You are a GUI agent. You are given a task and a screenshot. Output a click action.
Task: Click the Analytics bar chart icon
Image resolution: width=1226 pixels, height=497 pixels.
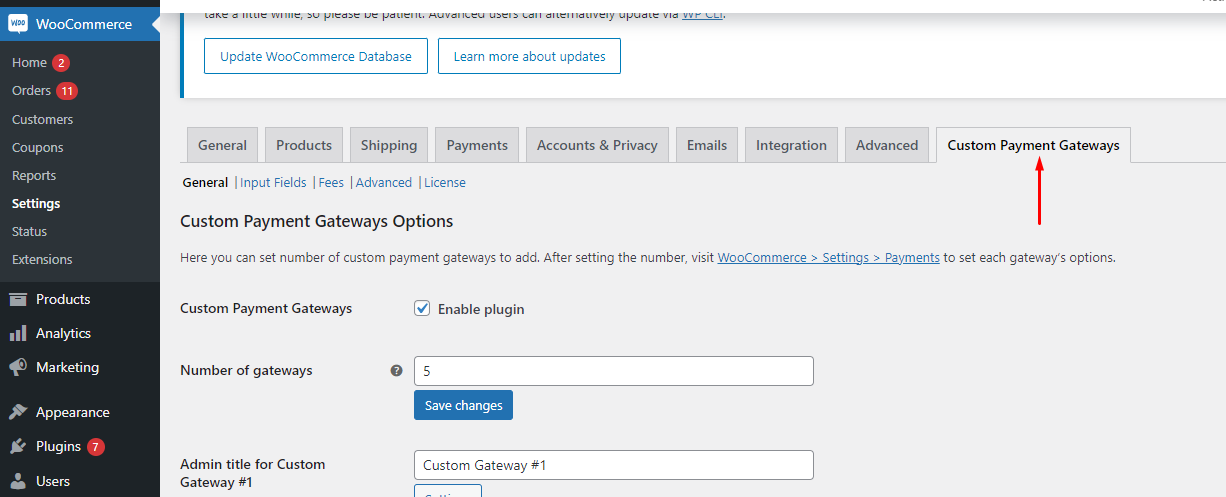pos(18,333)
